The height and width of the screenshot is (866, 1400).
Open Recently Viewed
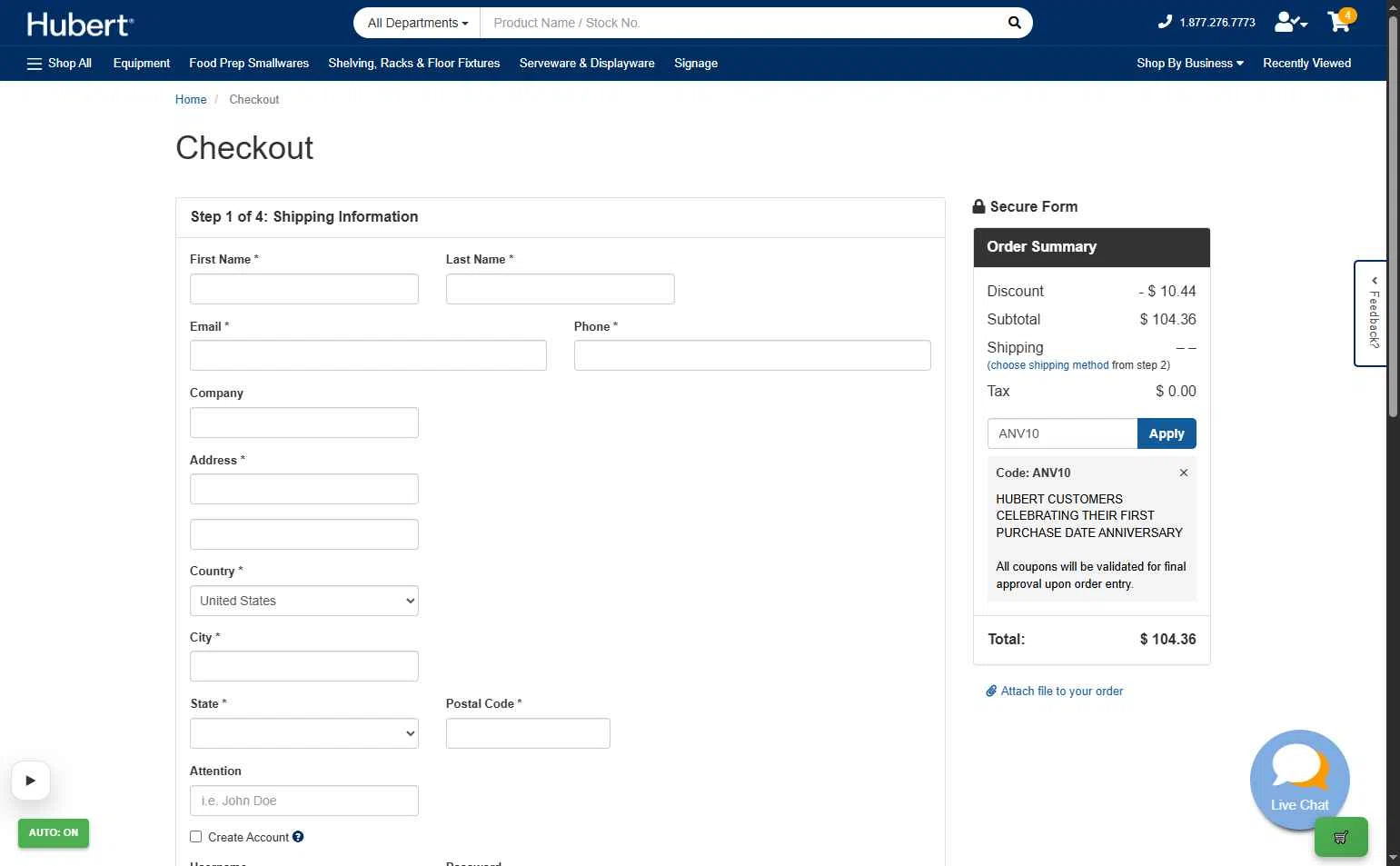coord(1306,64)
